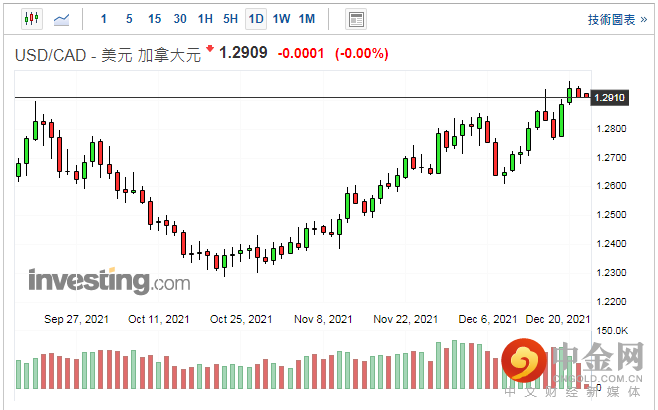Switch to the area line chart icon

click(61, 19)
